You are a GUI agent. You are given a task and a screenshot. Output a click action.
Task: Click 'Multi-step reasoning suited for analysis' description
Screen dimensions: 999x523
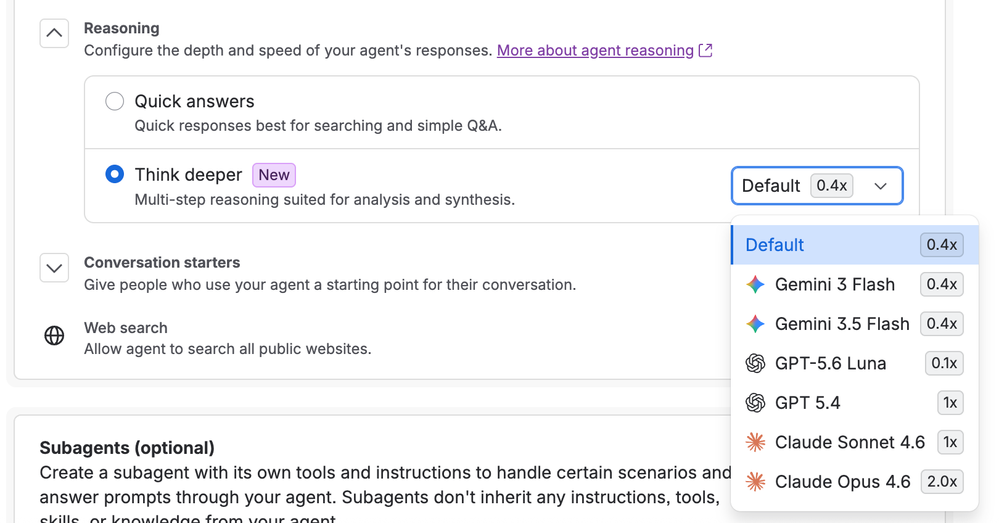pyautogui.click(x=324, y=199)
